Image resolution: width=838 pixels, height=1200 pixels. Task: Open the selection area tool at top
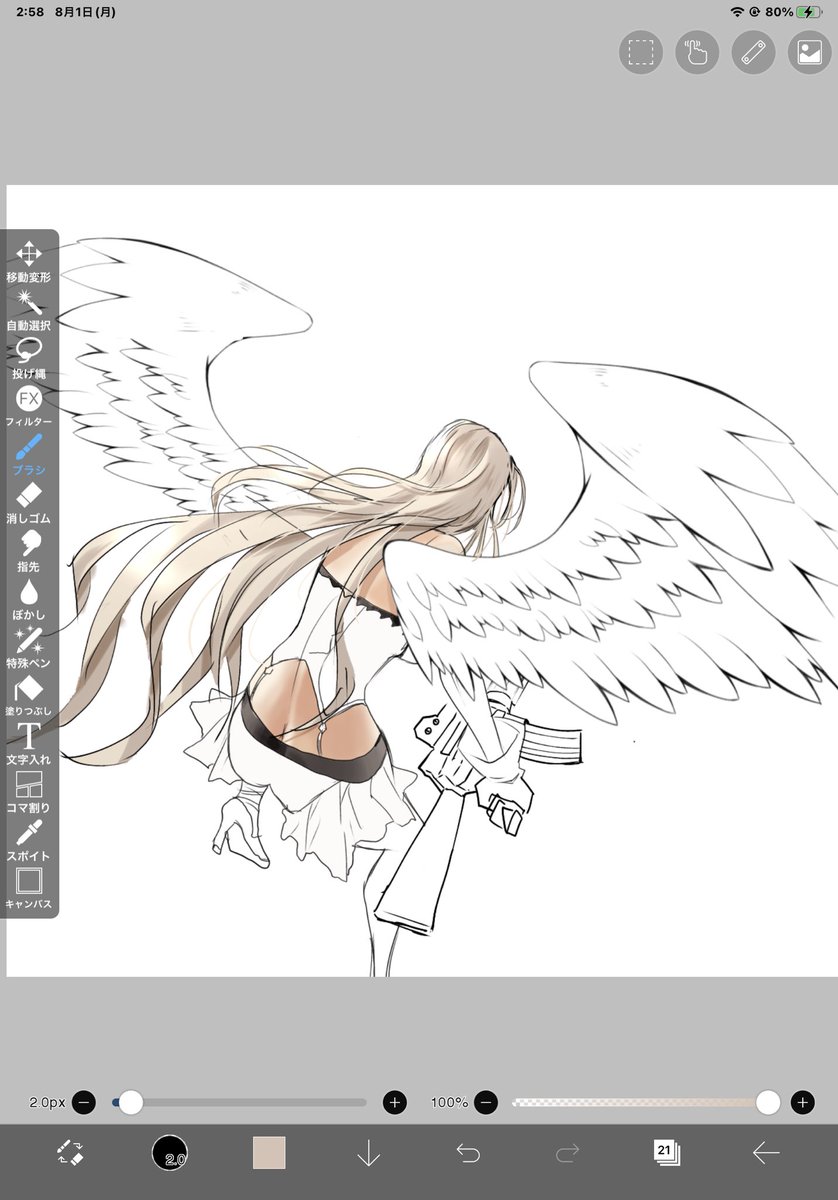point(641,52)
